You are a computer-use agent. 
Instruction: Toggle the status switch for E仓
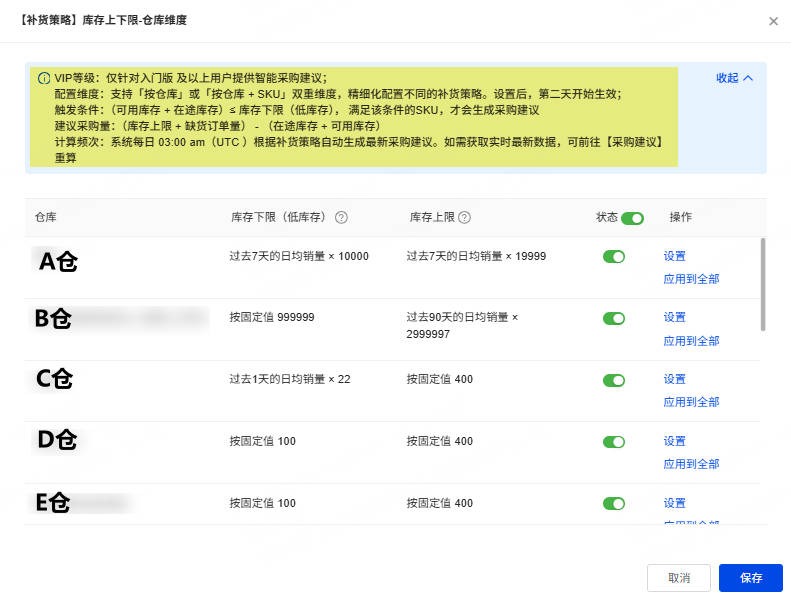(x=614, y=504)
